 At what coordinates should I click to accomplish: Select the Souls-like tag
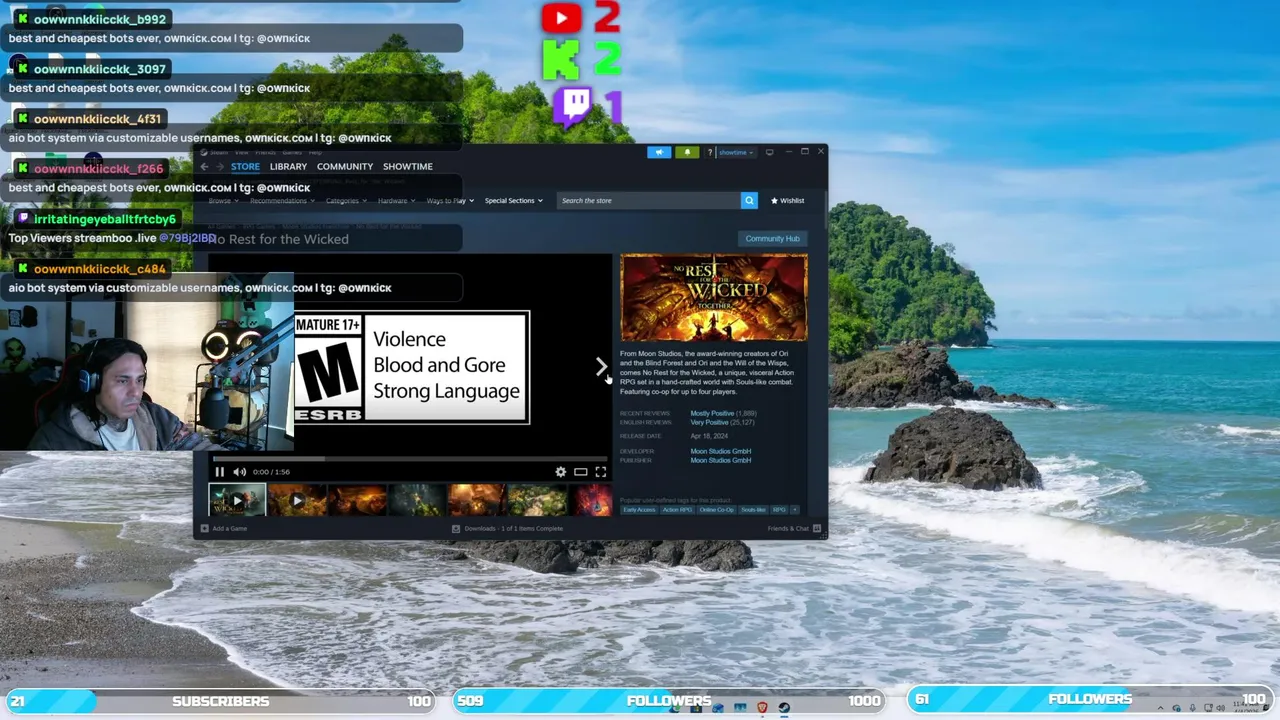pos(753,510)
